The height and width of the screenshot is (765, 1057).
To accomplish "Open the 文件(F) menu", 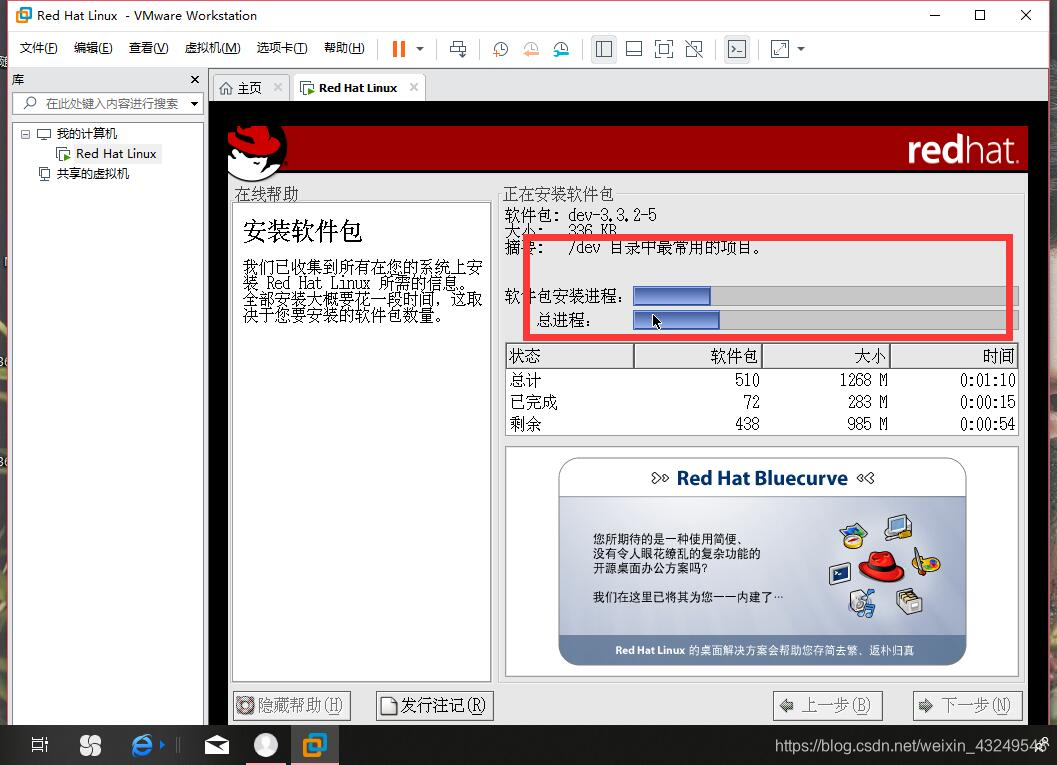I will click(38, 48).
